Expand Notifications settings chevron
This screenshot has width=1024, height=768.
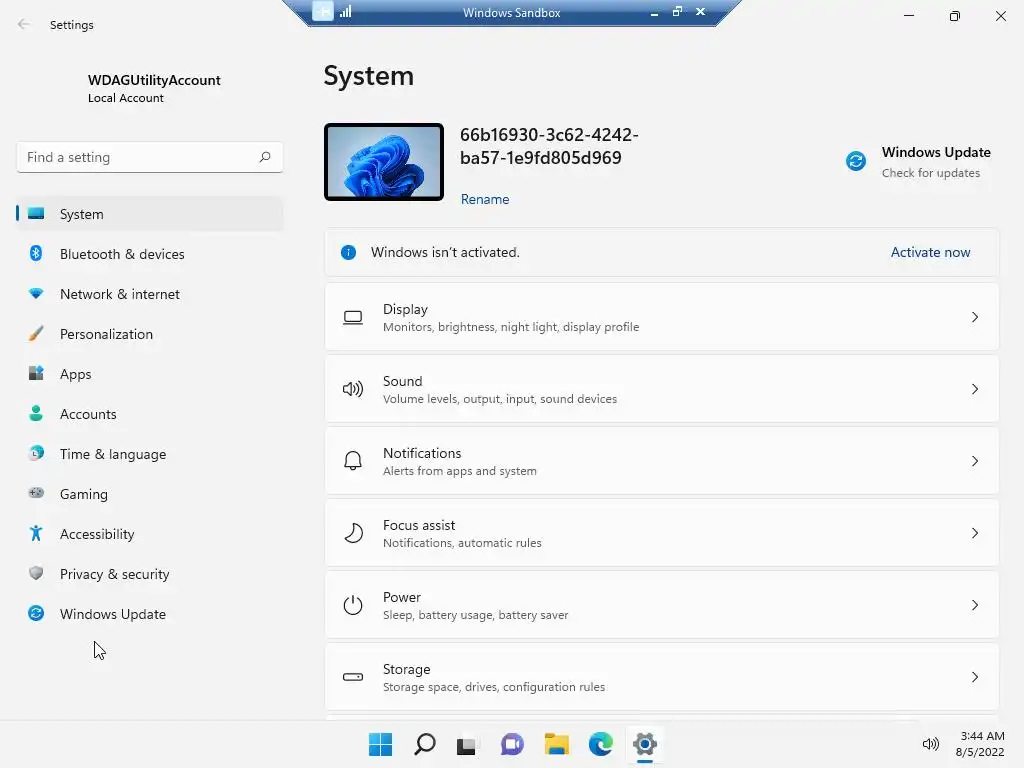point(974,461)
